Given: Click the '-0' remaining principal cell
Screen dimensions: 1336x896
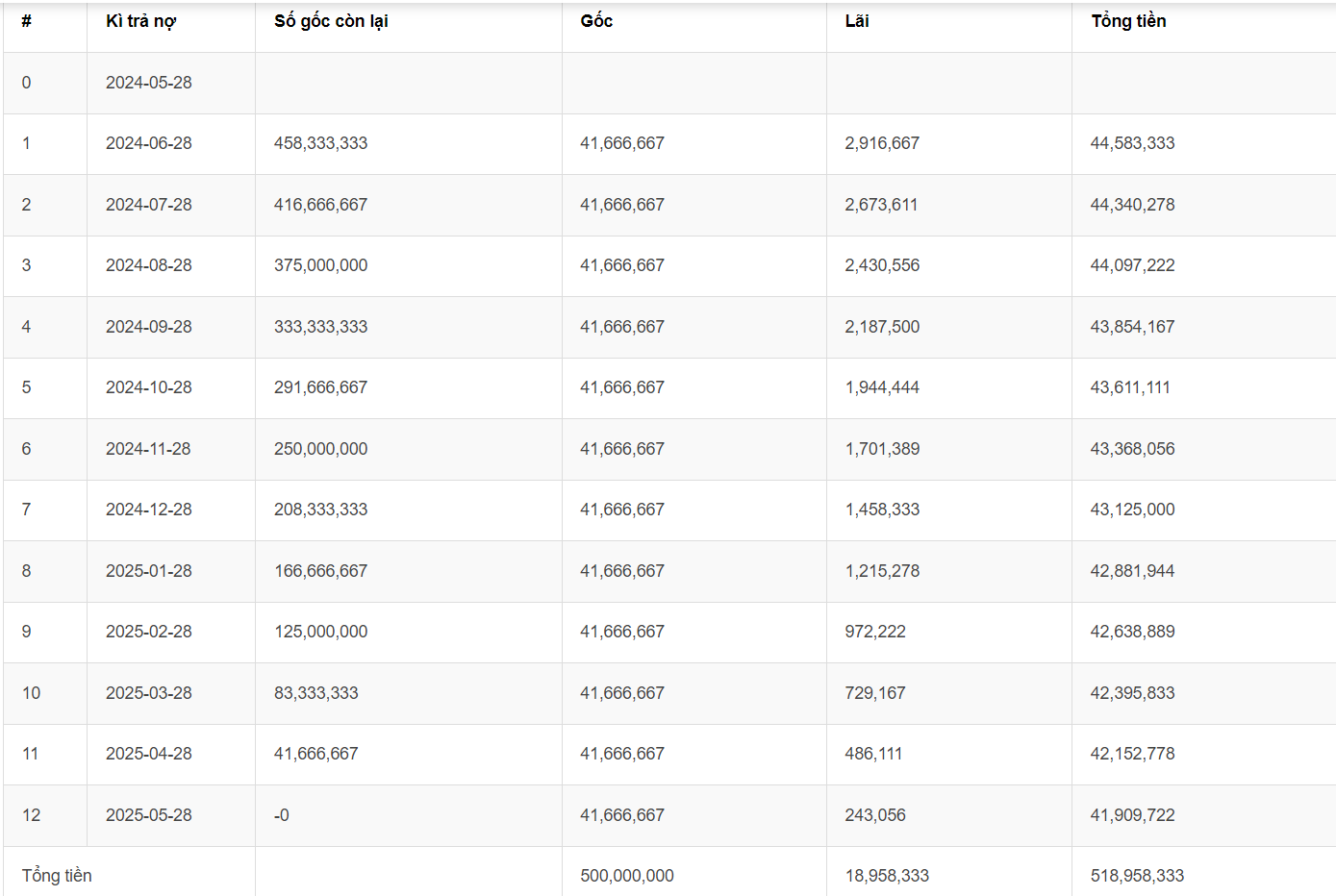Looking at the screenshot, I should pos(282,815).
